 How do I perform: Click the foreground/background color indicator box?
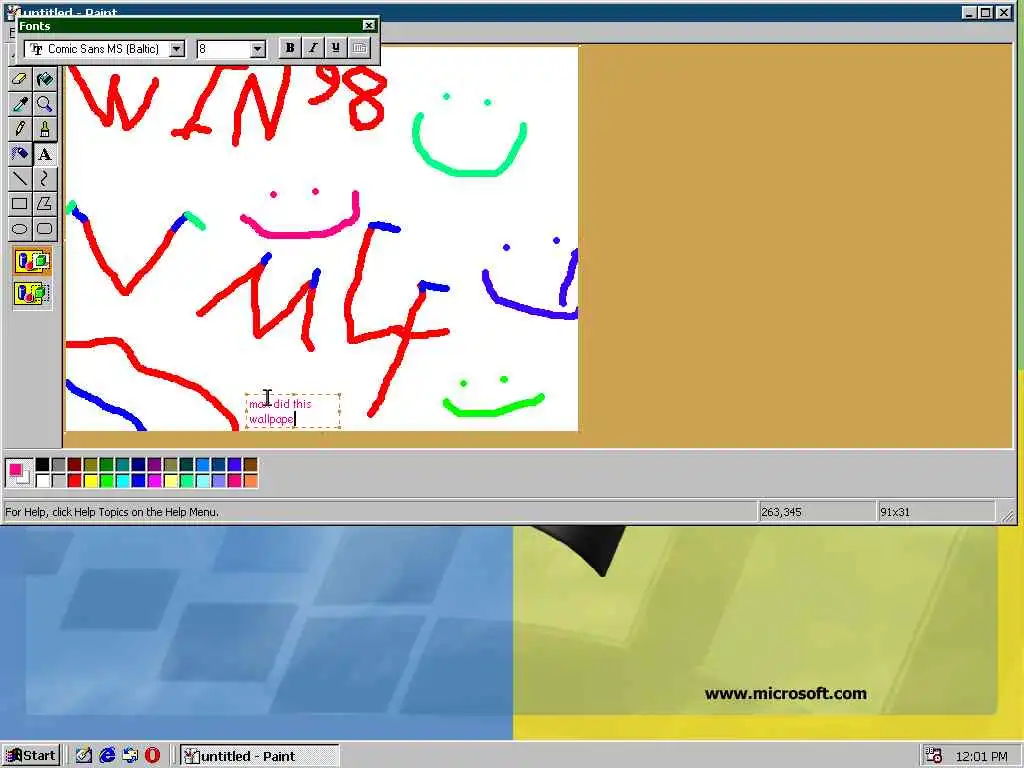19,473
